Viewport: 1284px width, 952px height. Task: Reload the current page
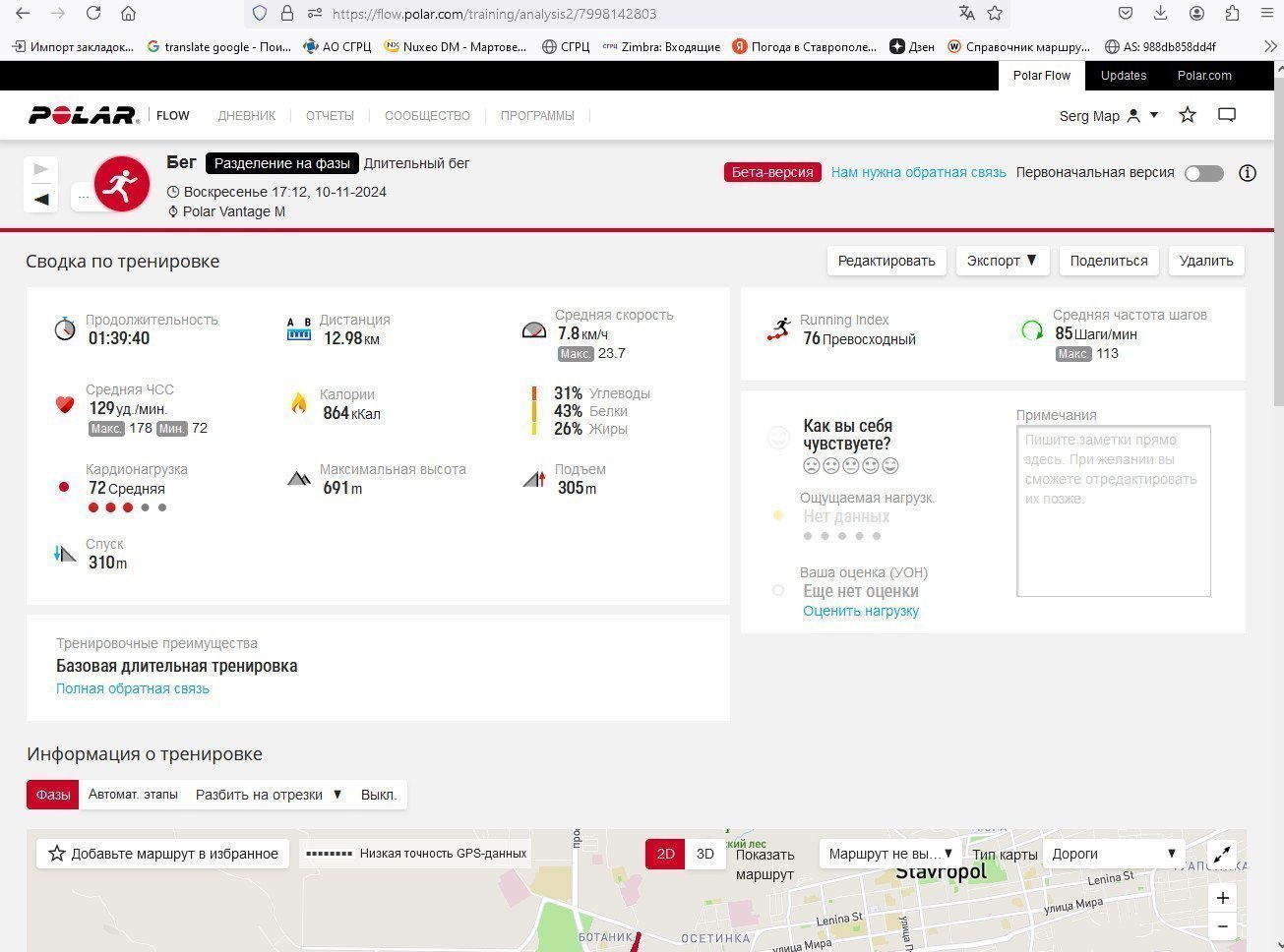tap(93, 14)
